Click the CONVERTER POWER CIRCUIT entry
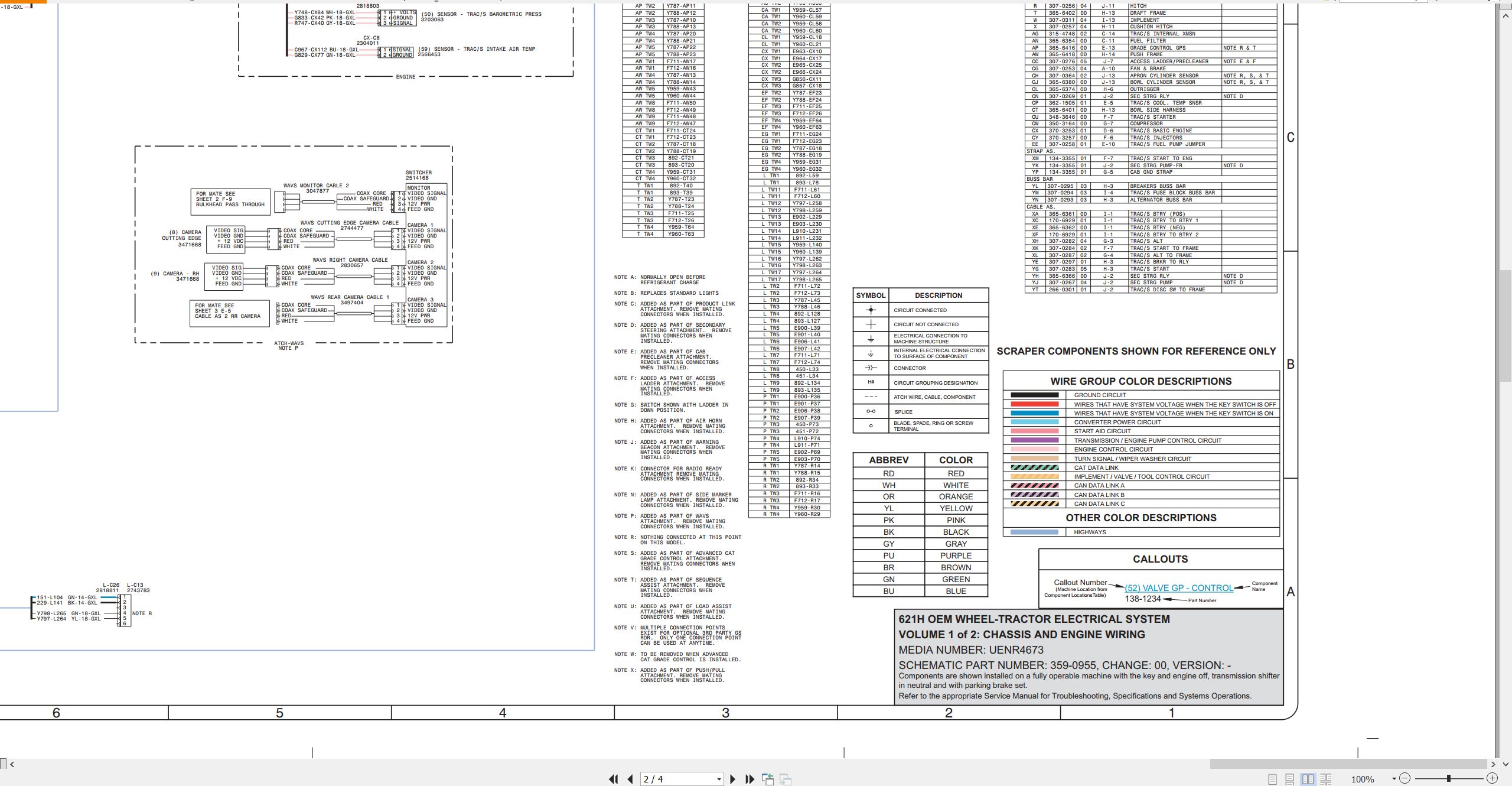1512x786 pixels. point(1117,422)
